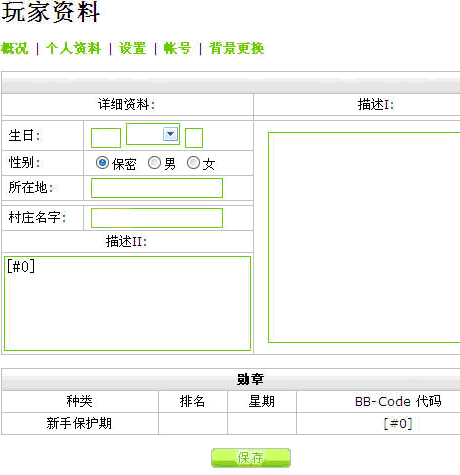Screen dimensions: 460x475
Task: Click the 保存 save button
Action: (x=251, y=458)
